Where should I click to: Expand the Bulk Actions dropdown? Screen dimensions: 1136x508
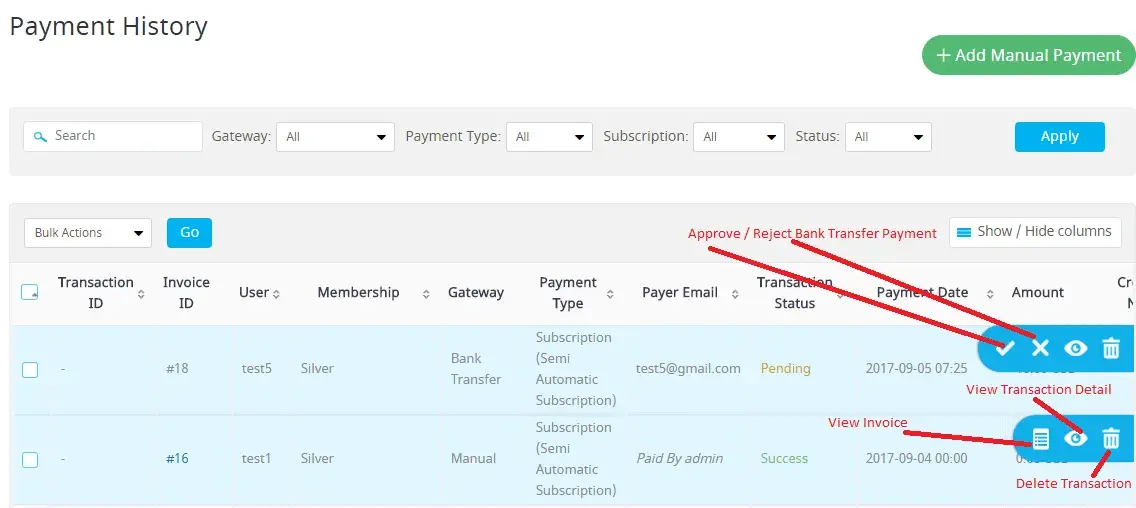88,233
